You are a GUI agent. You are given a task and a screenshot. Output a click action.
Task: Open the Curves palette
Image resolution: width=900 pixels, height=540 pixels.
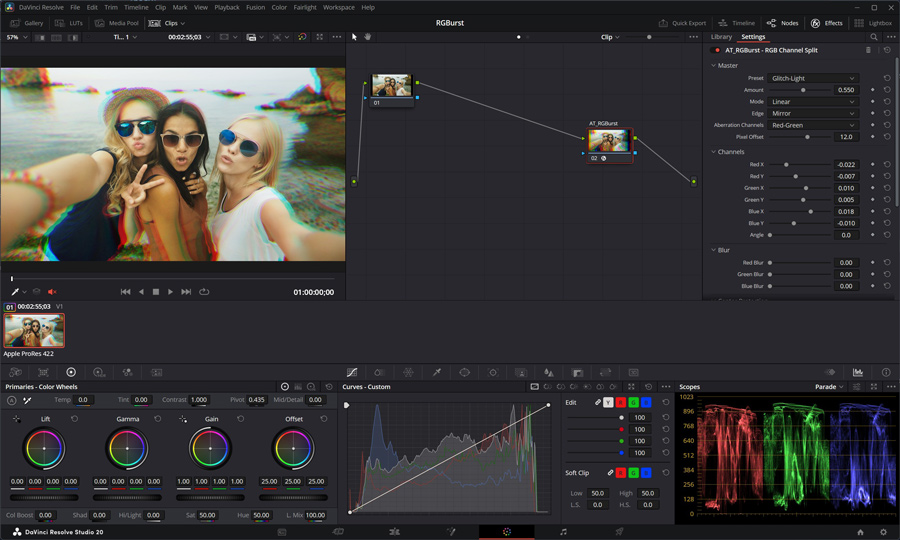pyautogui.click(x=352, y=372)
